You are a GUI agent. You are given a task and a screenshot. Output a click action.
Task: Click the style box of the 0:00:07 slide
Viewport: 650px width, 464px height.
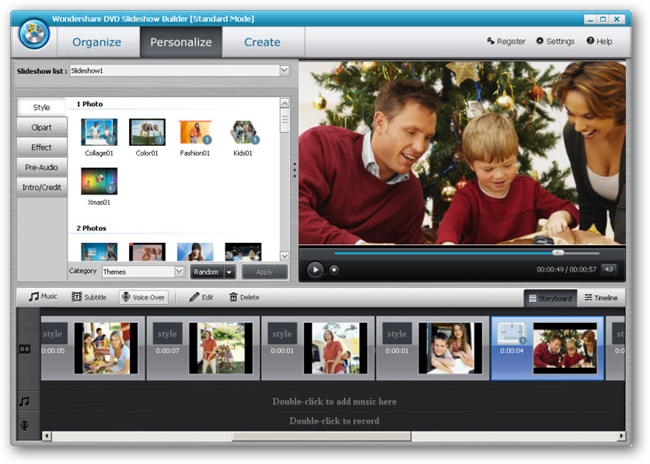tap(167, 333)
